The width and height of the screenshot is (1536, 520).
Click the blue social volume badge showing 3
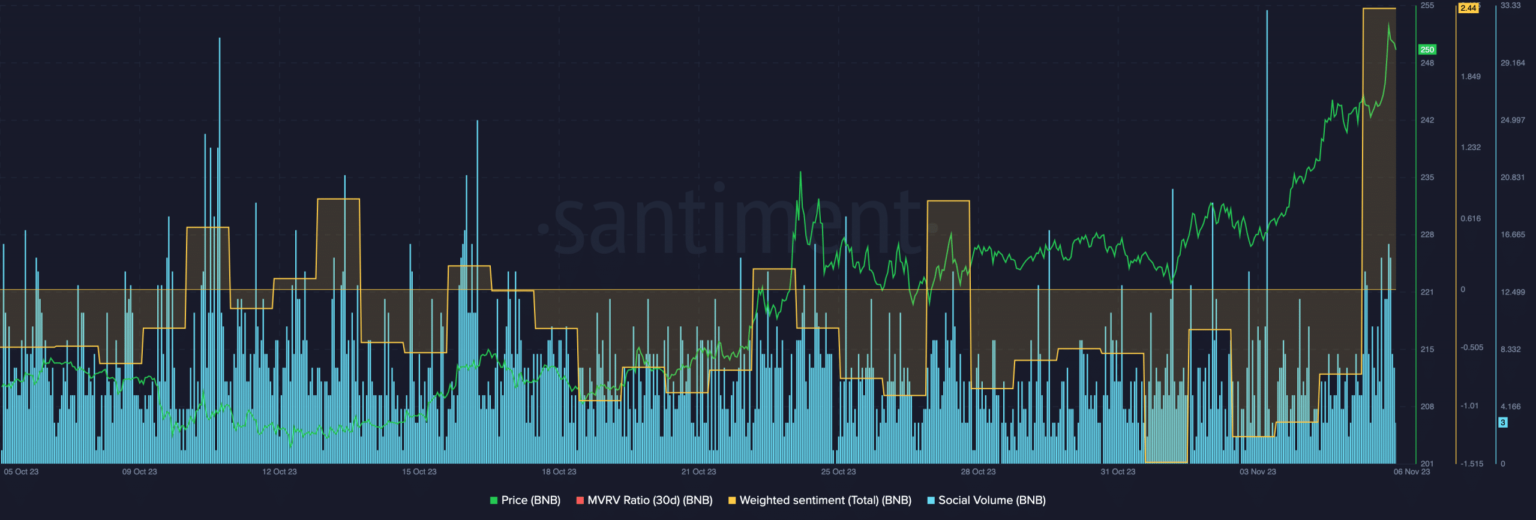(x=1502, y=422)
